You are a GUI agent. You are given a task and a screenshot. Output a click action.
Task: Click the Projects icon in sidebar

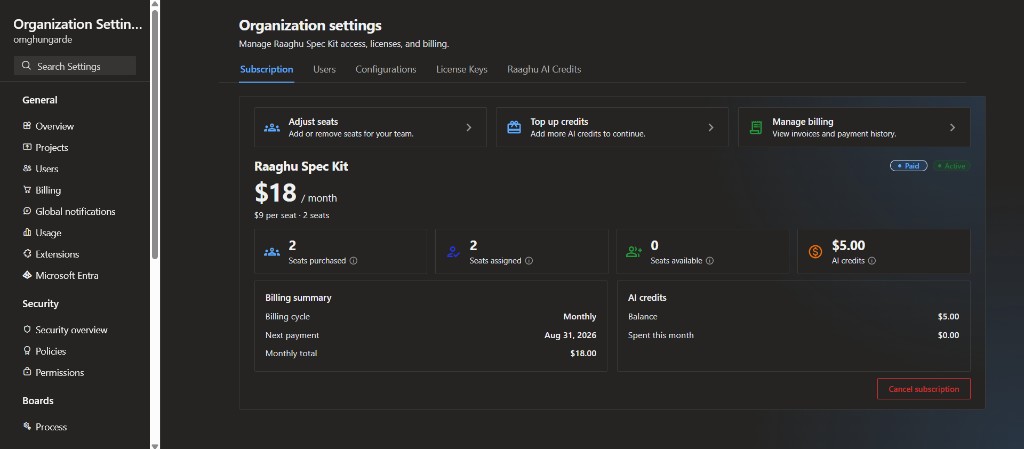pyautogui.click(x=27, y=147)
